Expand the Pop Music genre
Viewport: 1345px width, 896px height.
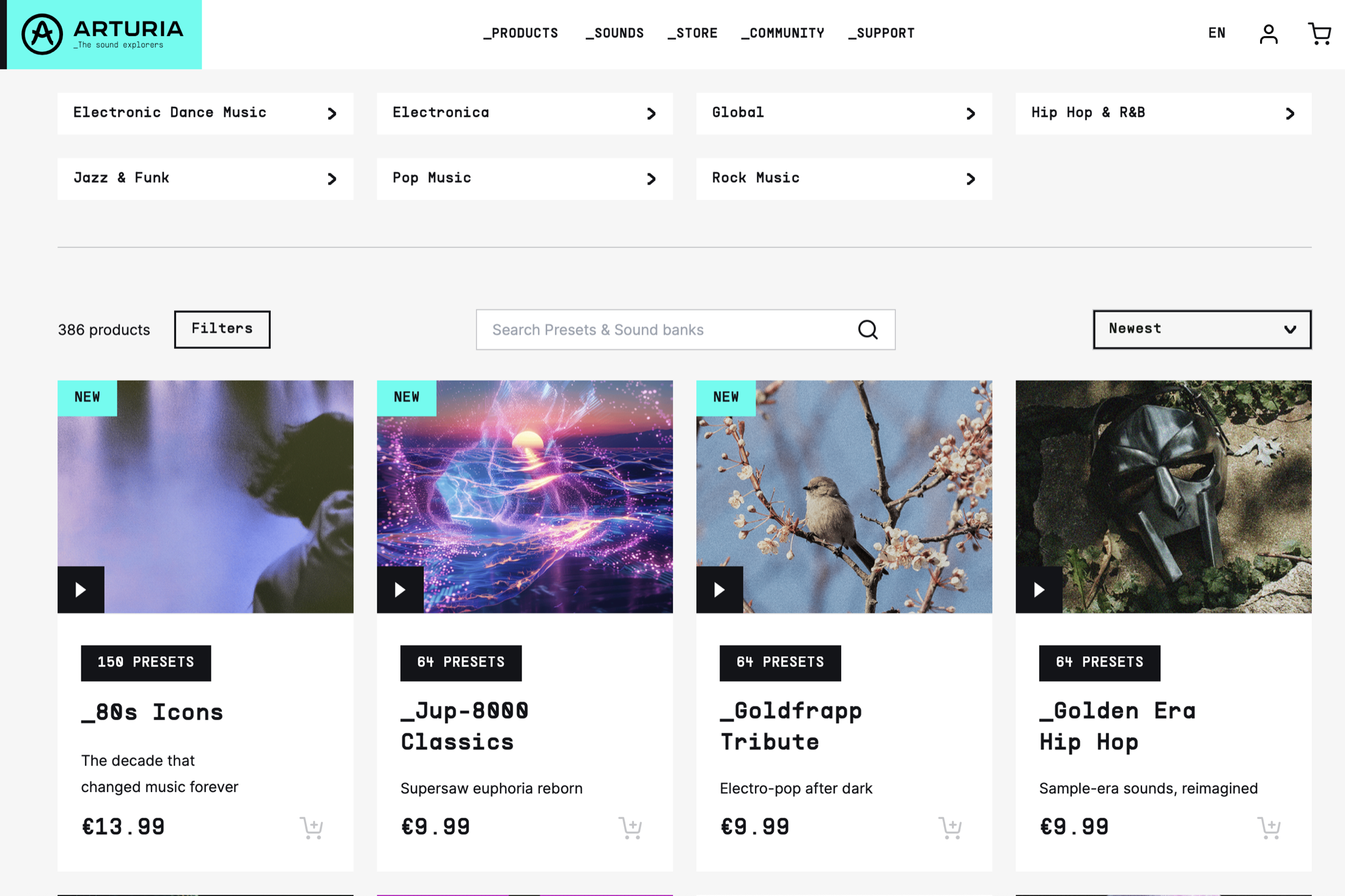pyautogui.click(x=525, y=178)
